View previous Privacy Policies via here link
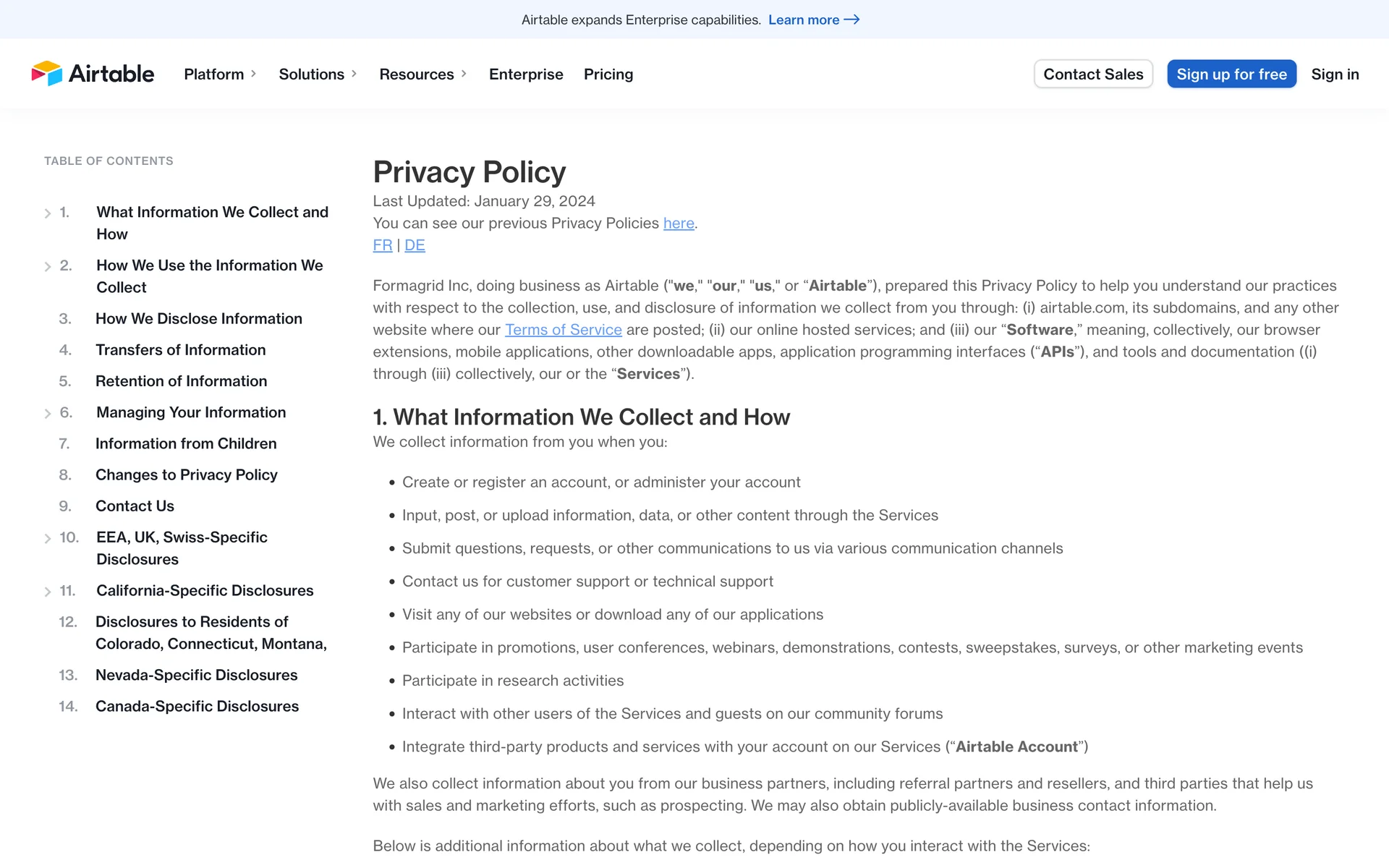 tap(679, 224)
